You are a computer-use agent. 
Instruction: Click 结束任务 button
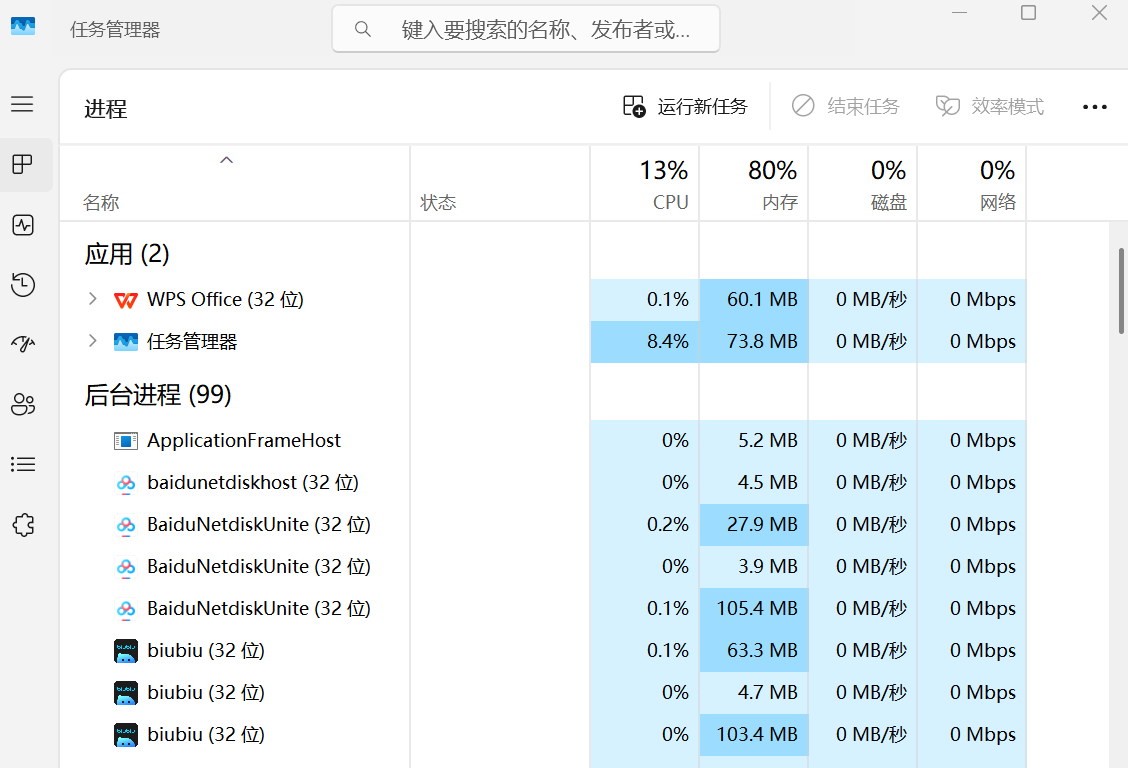tap(845, 106)
